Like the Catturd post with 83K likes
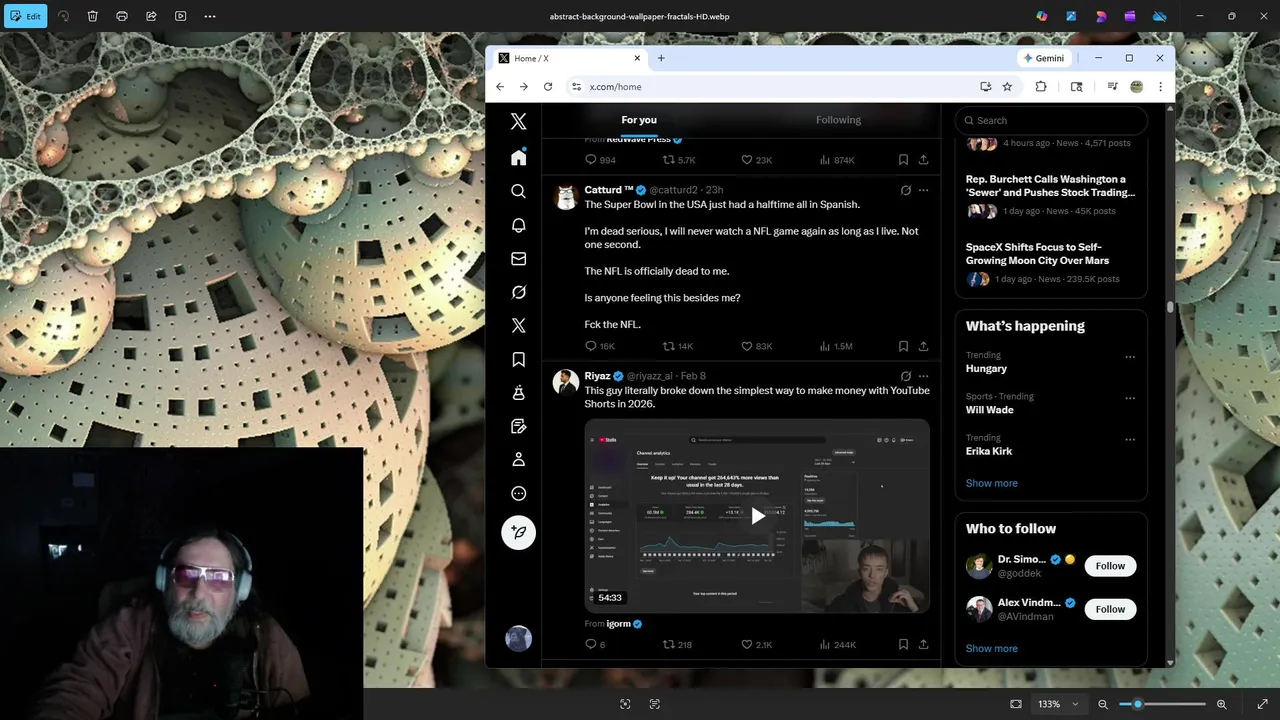 (x=756, y=346)
